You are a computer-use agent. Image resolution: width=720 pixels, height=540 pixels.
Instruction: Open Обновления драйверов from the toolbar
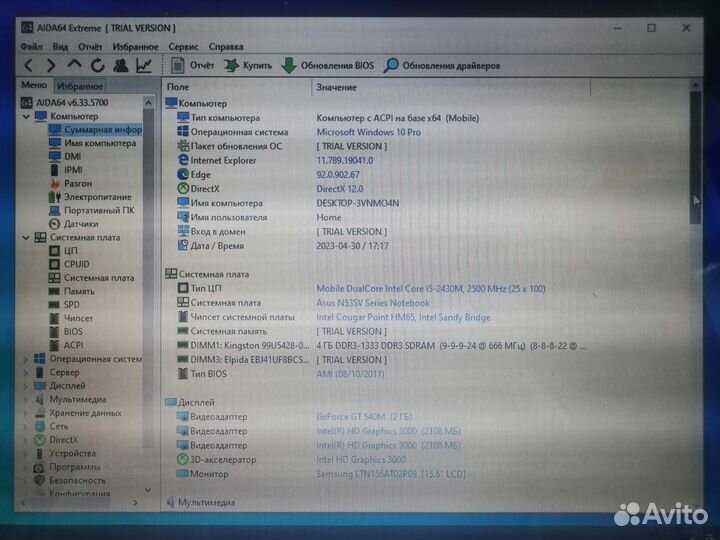click(442, 66)
